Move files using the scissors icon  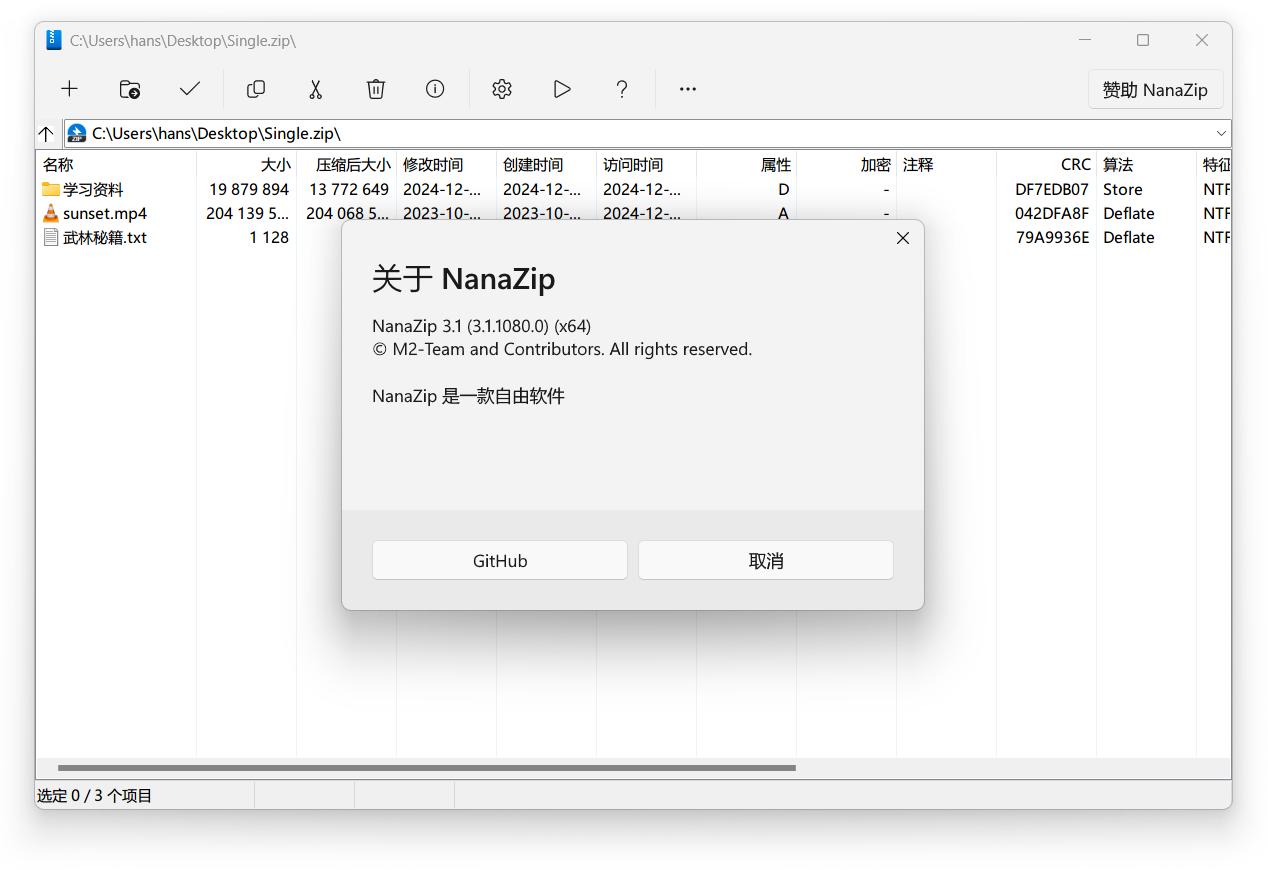315,89
